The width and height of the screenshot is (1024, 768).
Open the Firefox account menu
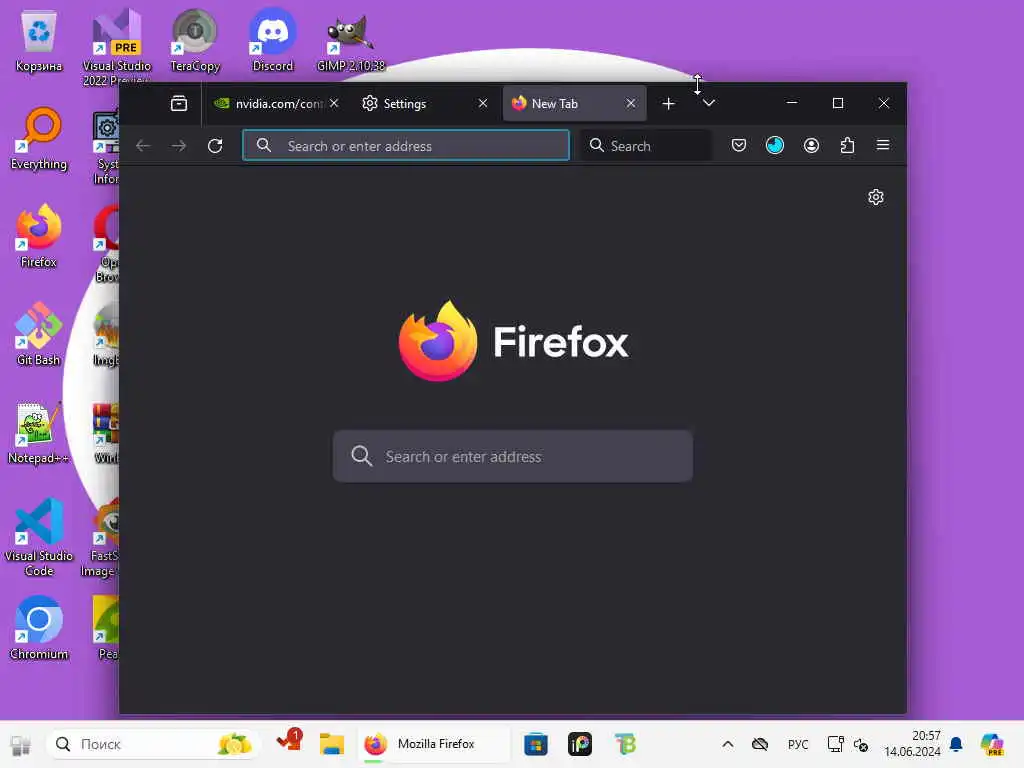(811, 145)
